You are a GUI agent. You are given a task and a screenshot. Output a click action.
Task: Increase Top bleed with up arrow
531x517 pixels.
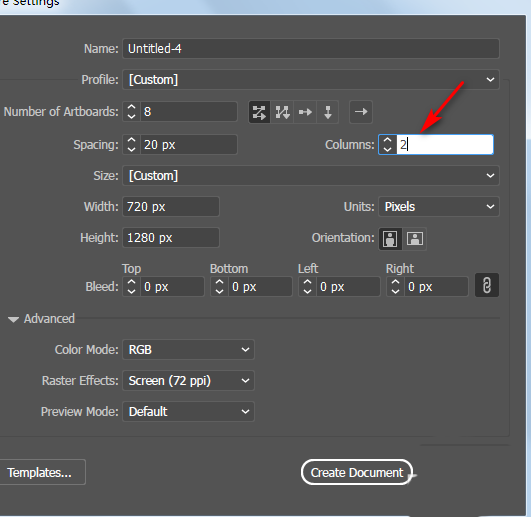coord(131,282)
